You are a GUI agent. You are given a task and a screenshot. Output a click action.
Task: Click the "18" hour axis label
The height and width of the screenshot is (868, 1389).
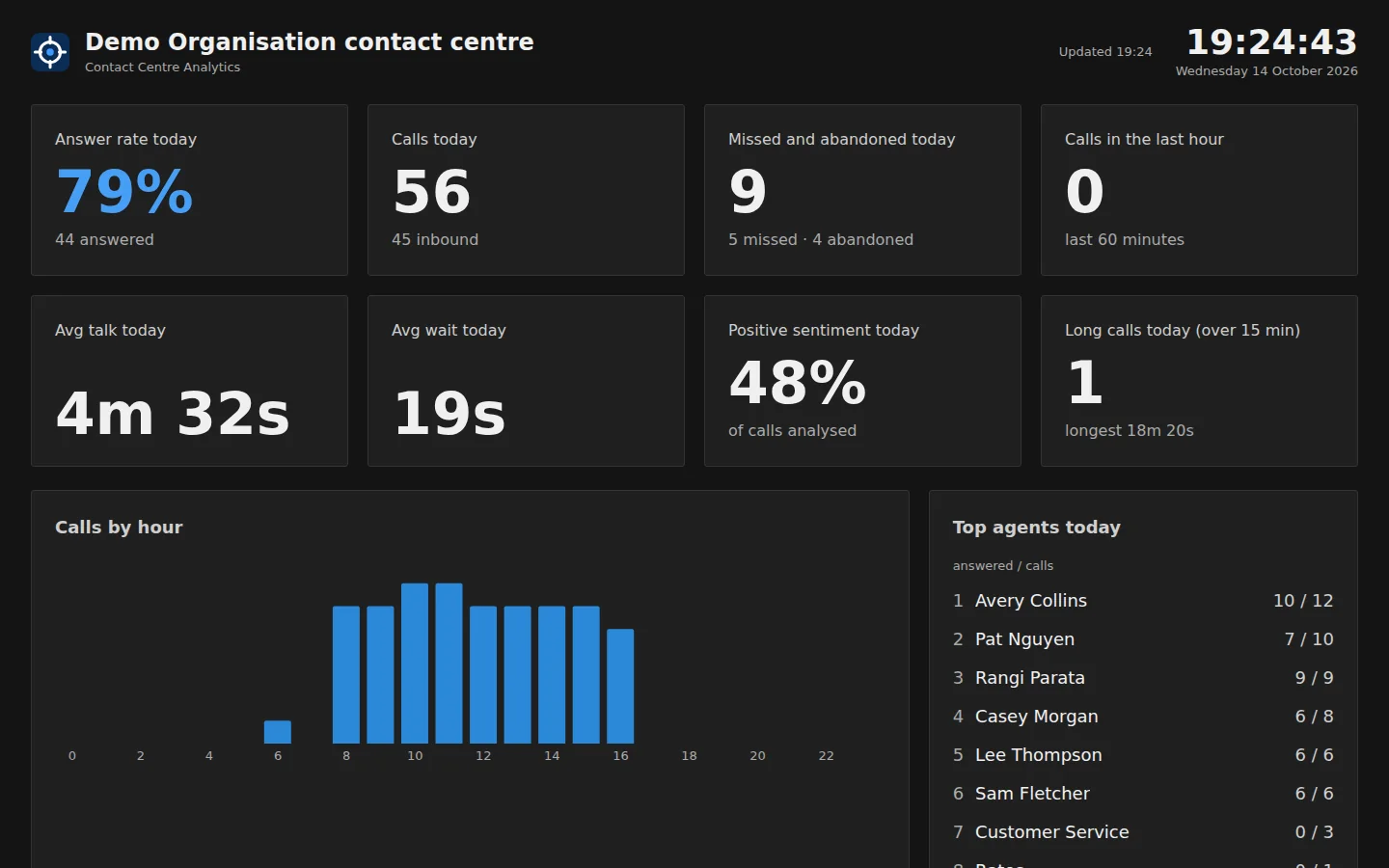[689, 756]
